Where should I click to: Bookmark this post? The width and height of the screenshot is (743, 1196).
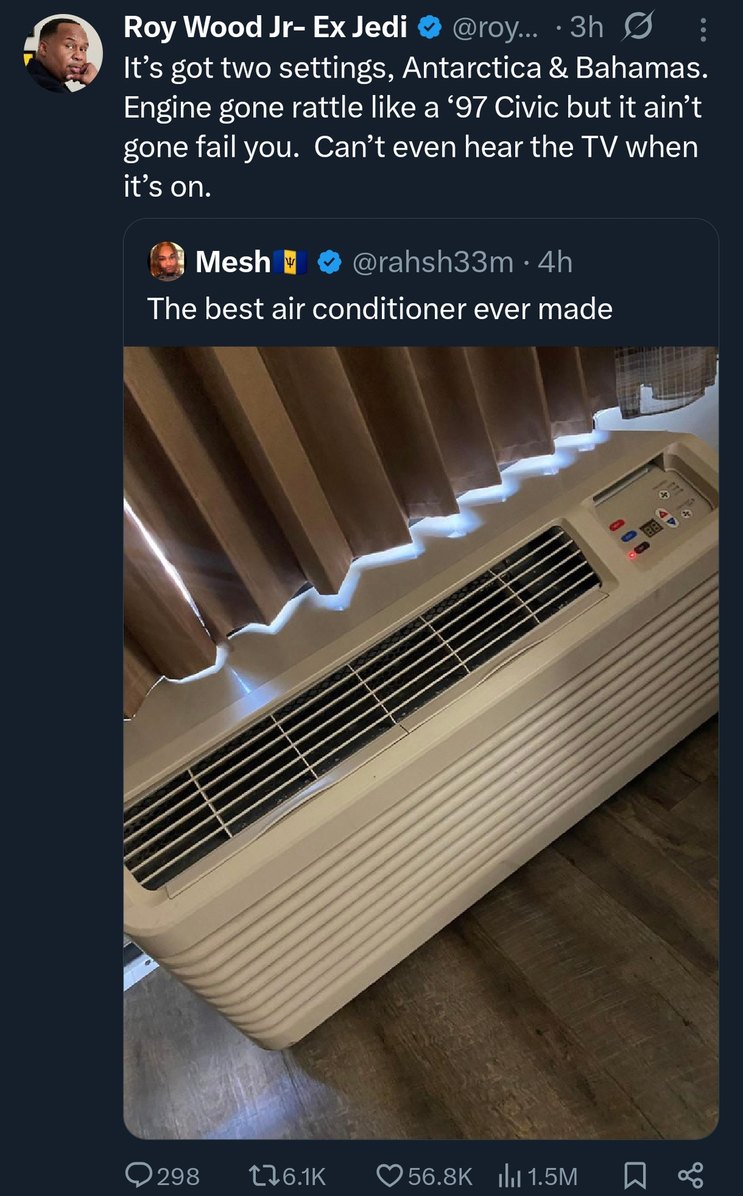click(635, 1175)
